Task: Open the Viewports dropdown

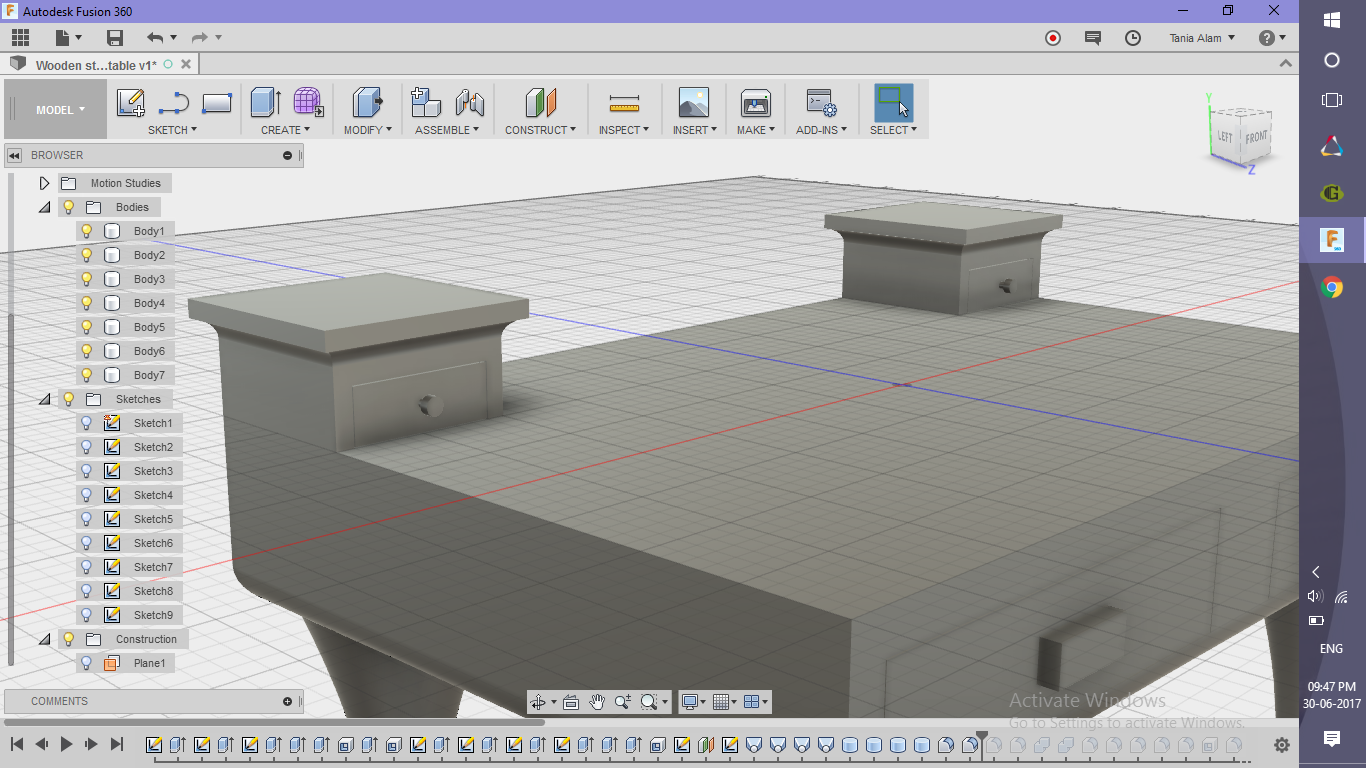Action: 756,702
